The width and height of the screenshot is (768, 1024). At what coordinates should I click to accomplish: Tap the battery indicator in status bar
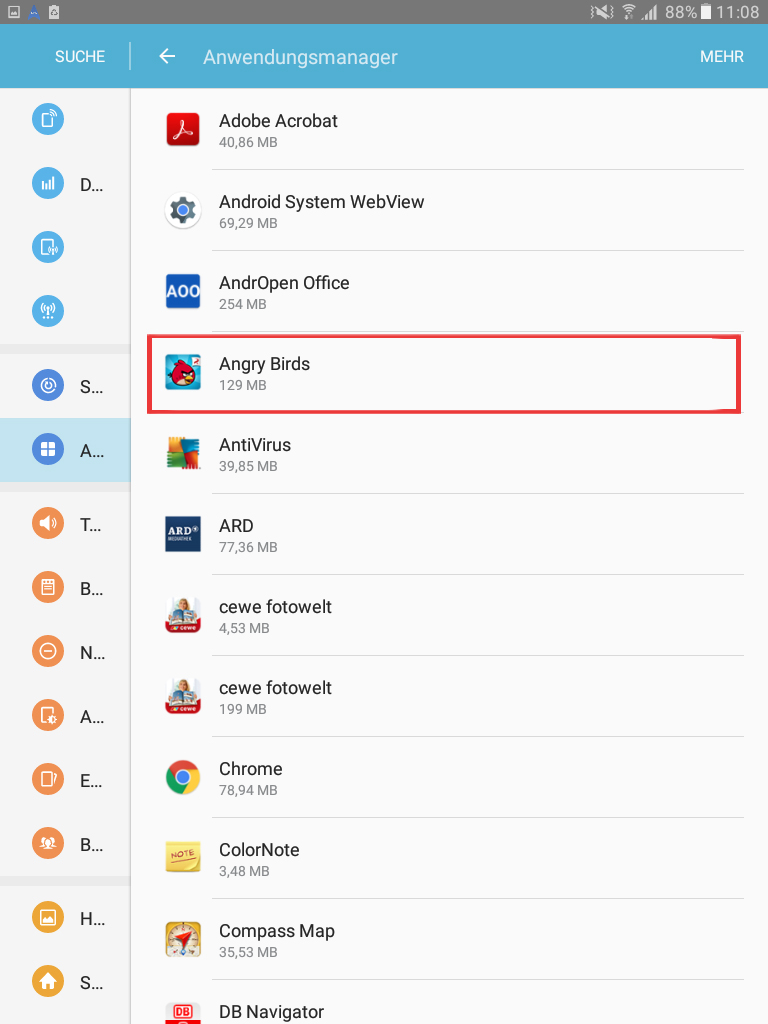[x=706, y=12]
